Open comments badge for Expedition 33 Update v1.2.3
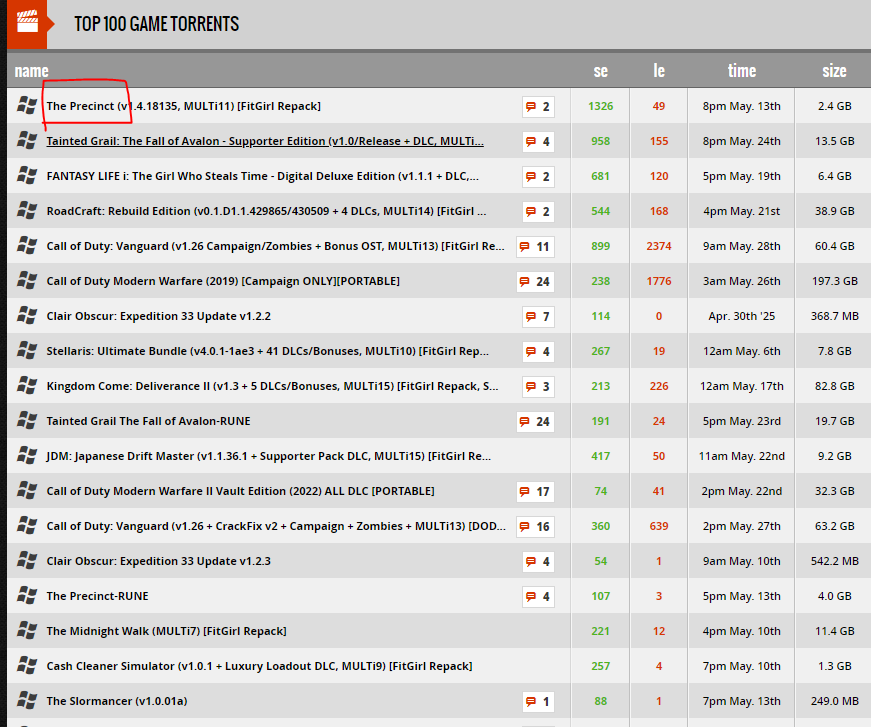The height and width of the screenshot is (727, 871). pos(538,561)
